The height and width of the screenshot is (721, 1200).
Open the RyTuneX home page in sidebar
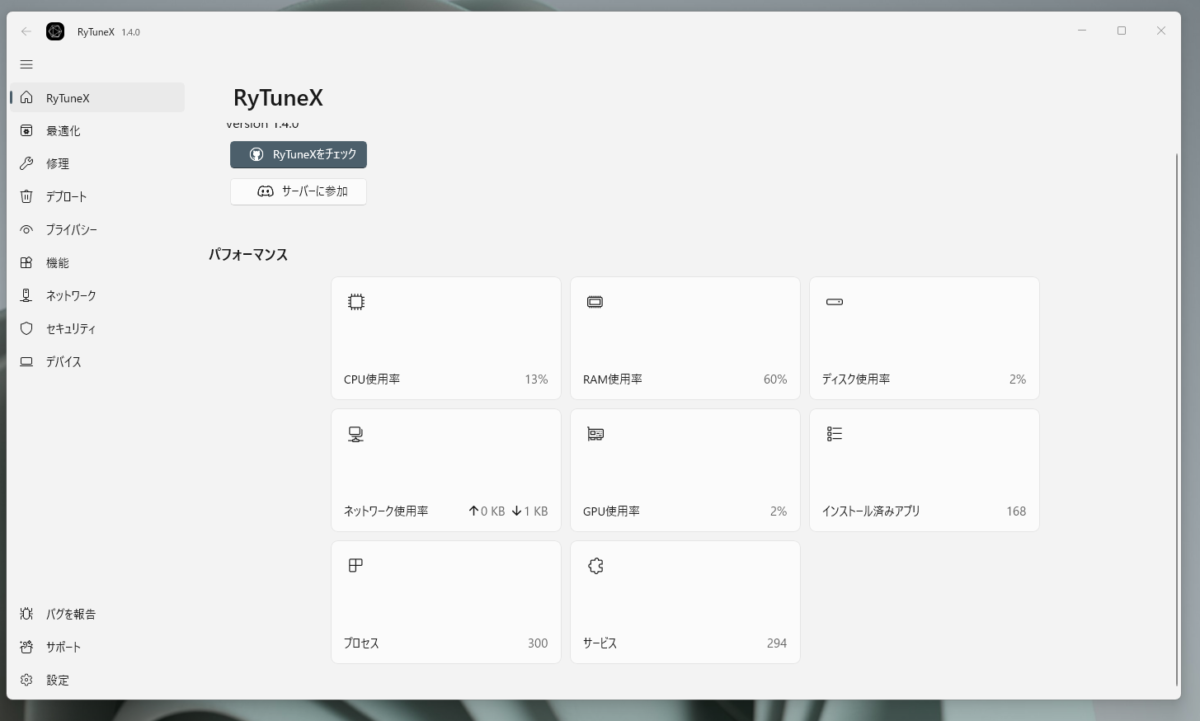click(x=97, y=98)
